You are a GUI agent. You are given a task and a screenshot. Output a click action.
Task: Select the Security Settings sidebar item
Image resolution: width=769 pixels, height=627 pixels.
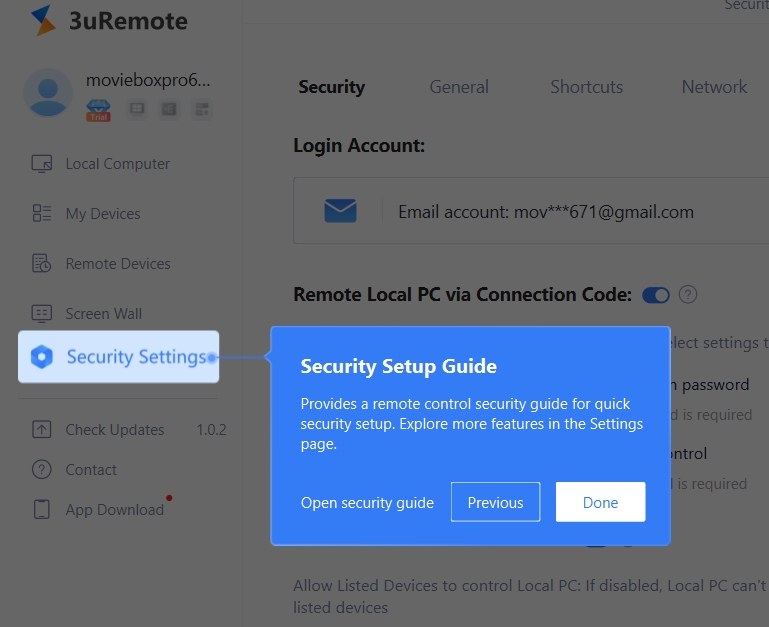119,357
